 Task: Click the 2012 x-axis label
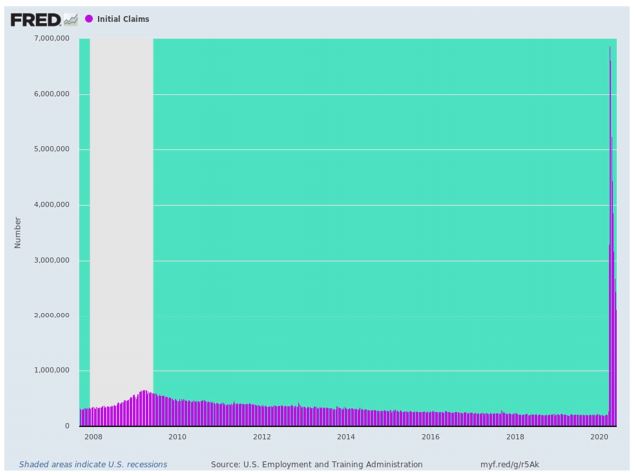coord(262,437)
